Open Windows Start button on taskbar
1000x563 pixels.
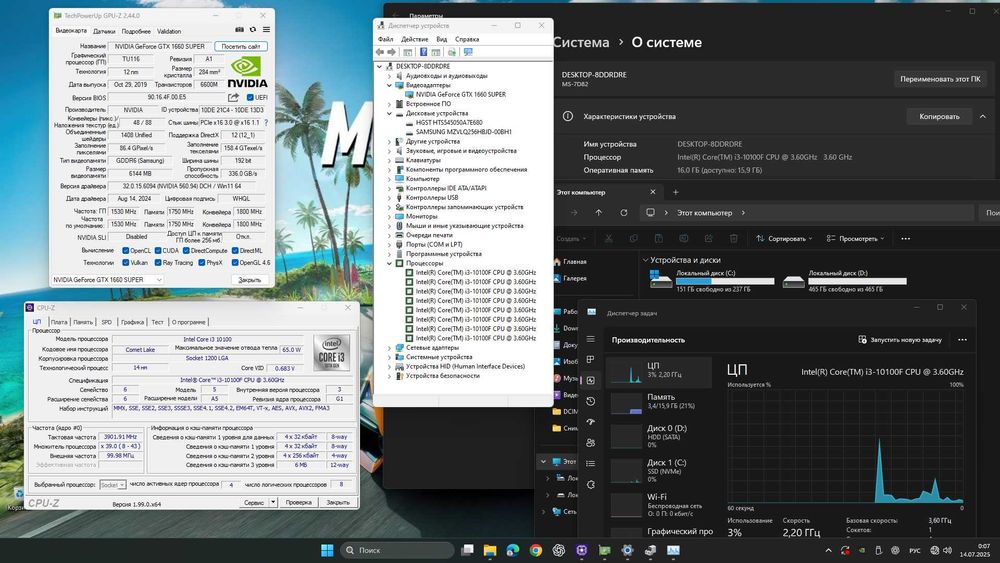[327, 550]
